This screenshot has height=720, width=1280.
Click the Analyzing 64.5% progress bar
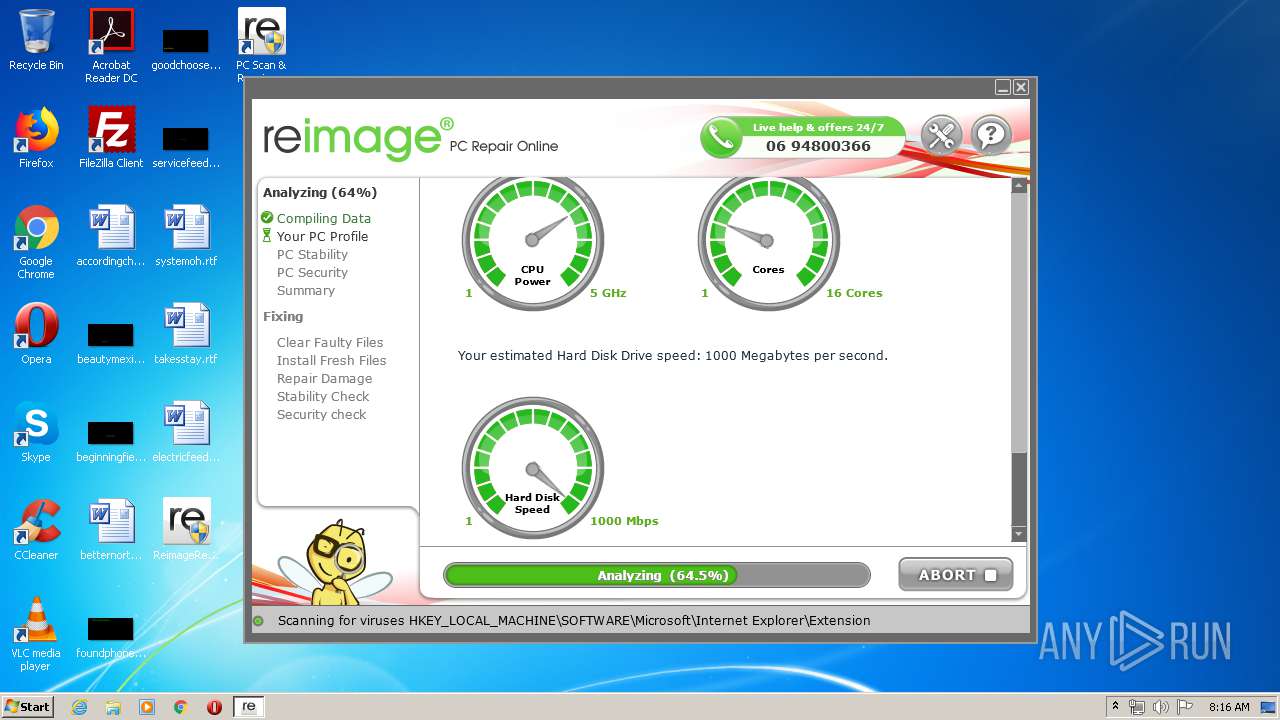click(x=657, y=575)
